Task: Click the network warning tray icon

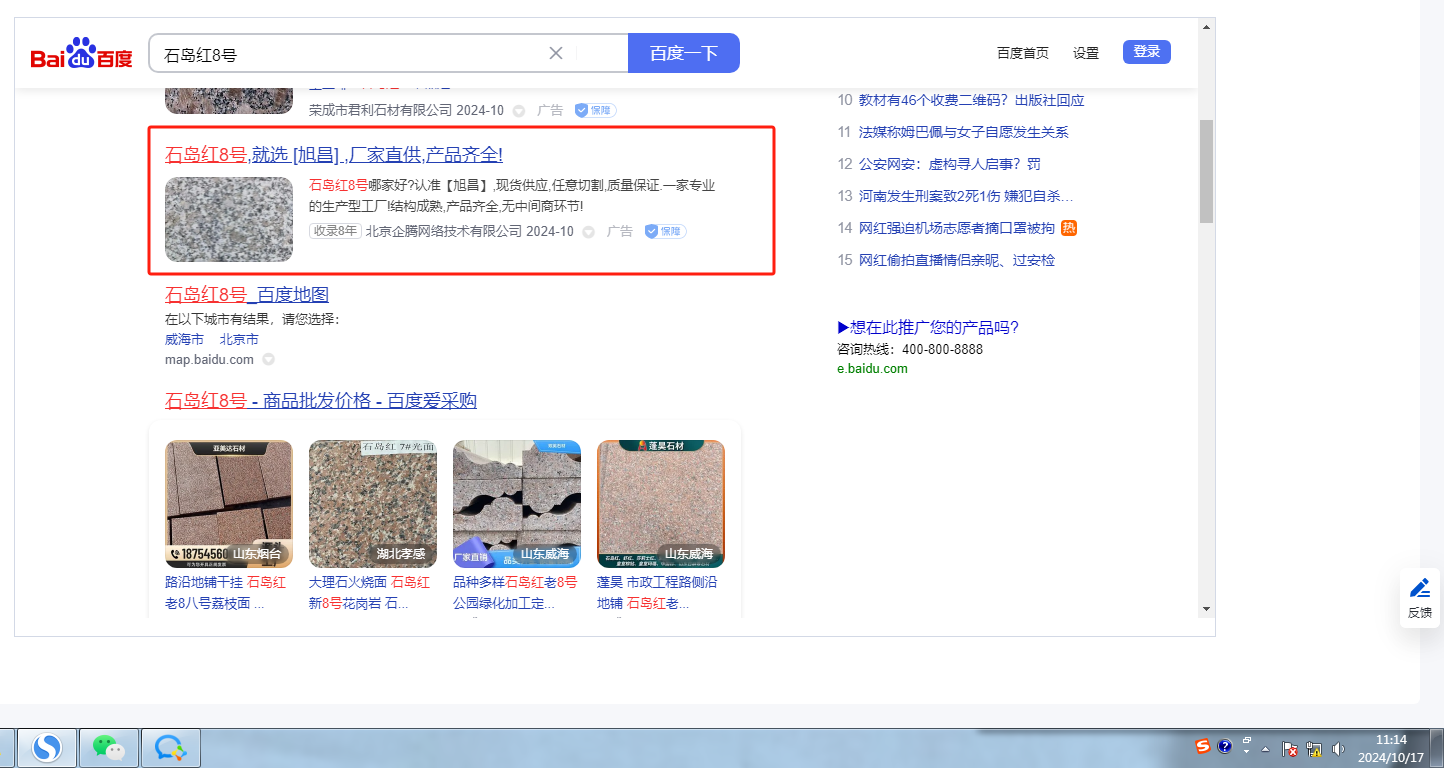Action: click(x=1314, y=749)
